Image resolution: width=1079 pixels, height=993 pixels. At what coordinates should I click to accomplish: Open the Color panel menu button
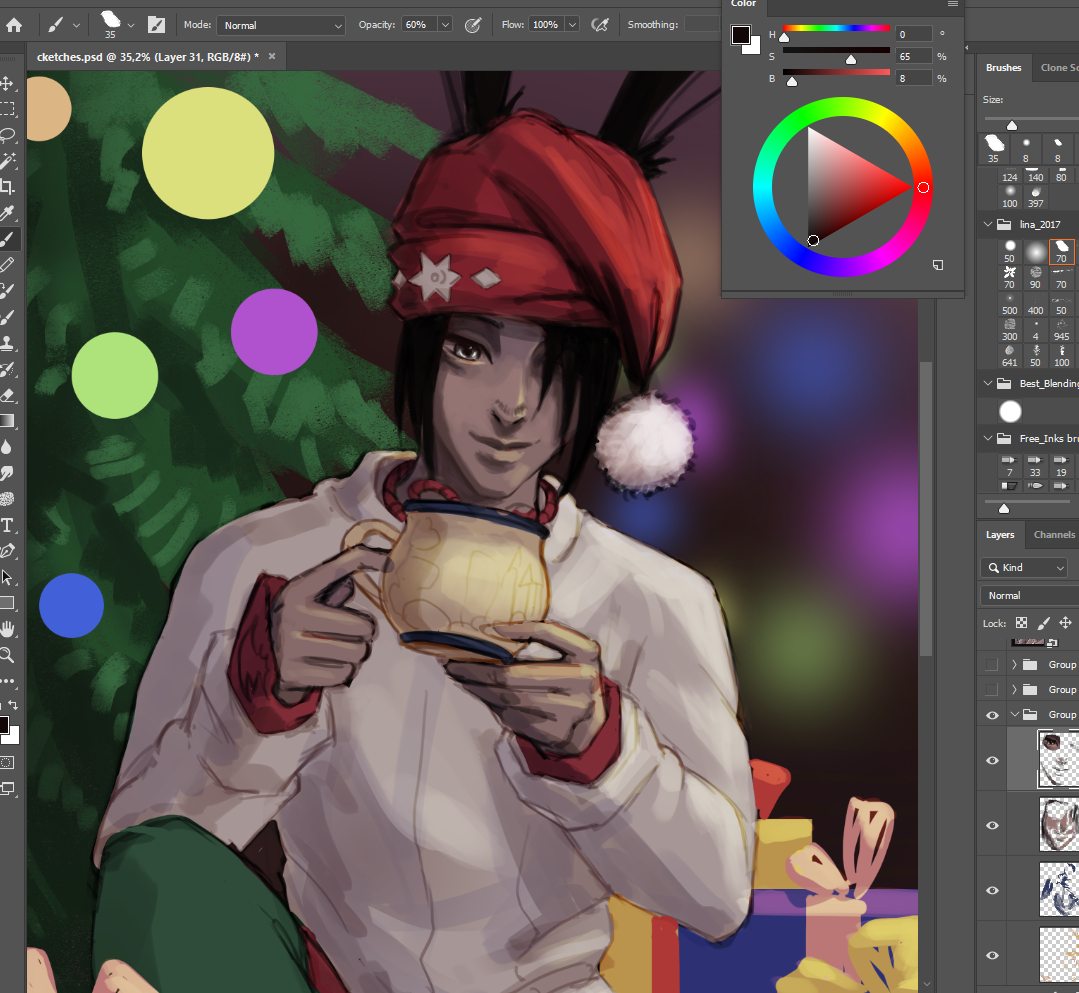coord(952,5)
